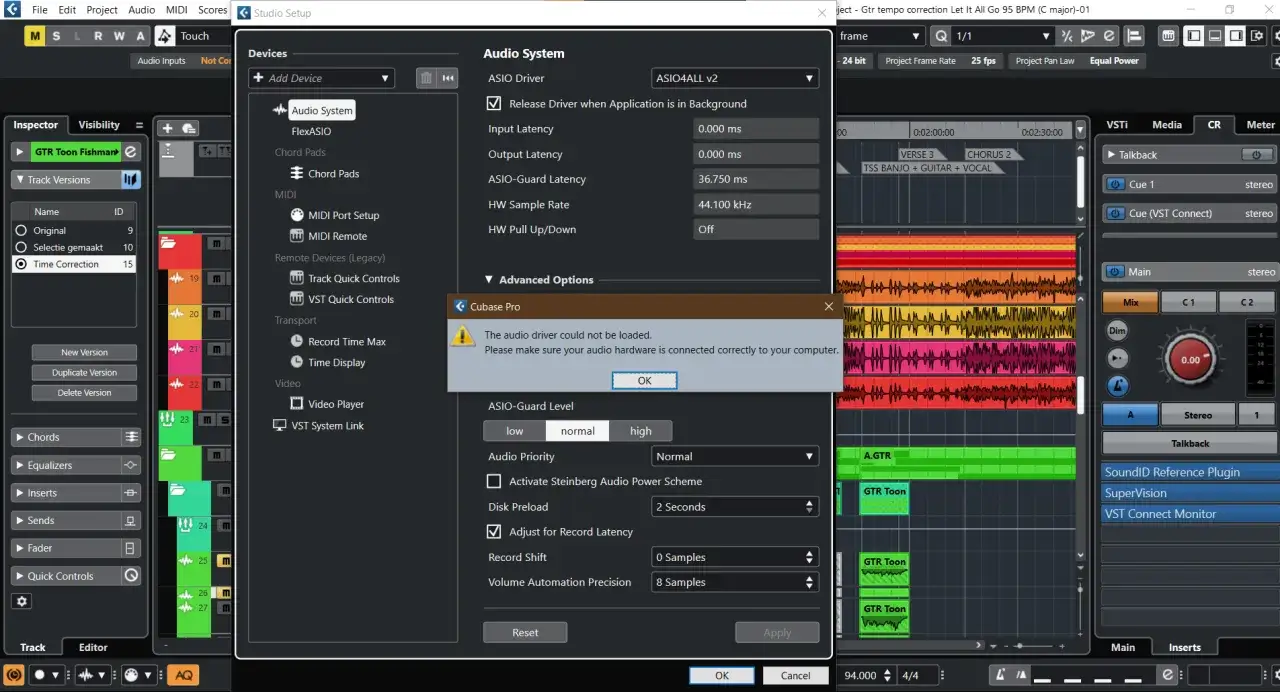1280x692 pixels.
Task: Toggle Release Driver when in Background checkbox
Action: pyautogui.click(x=493, y=103)
